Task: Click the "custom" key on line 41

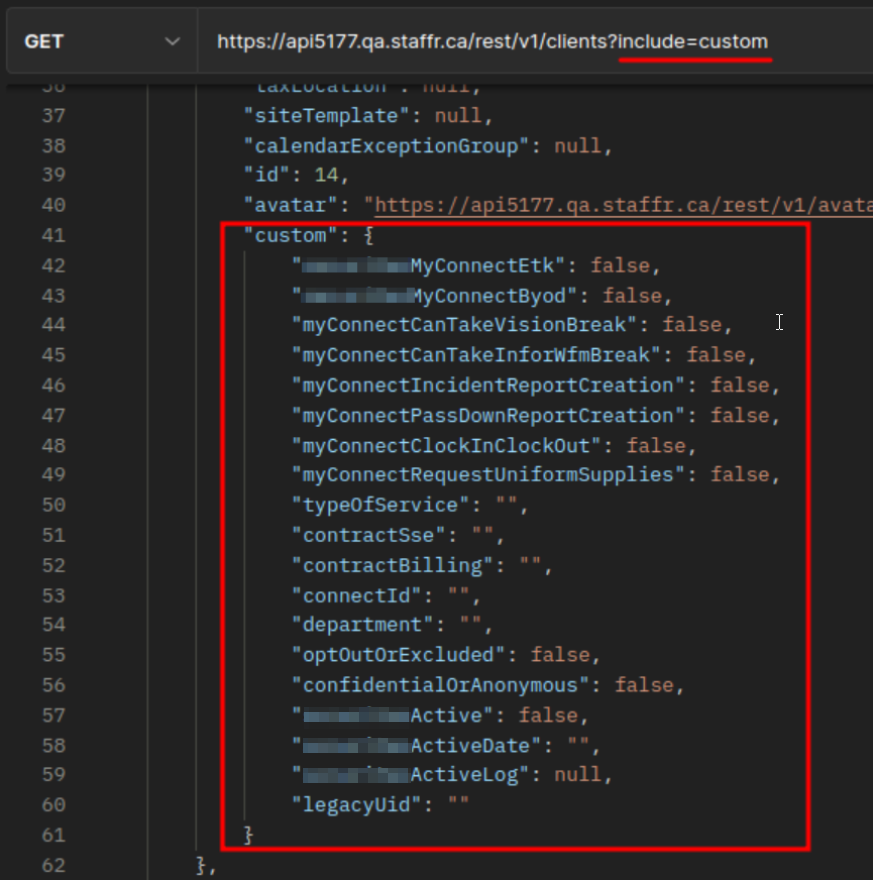Action: click(291, 235)
